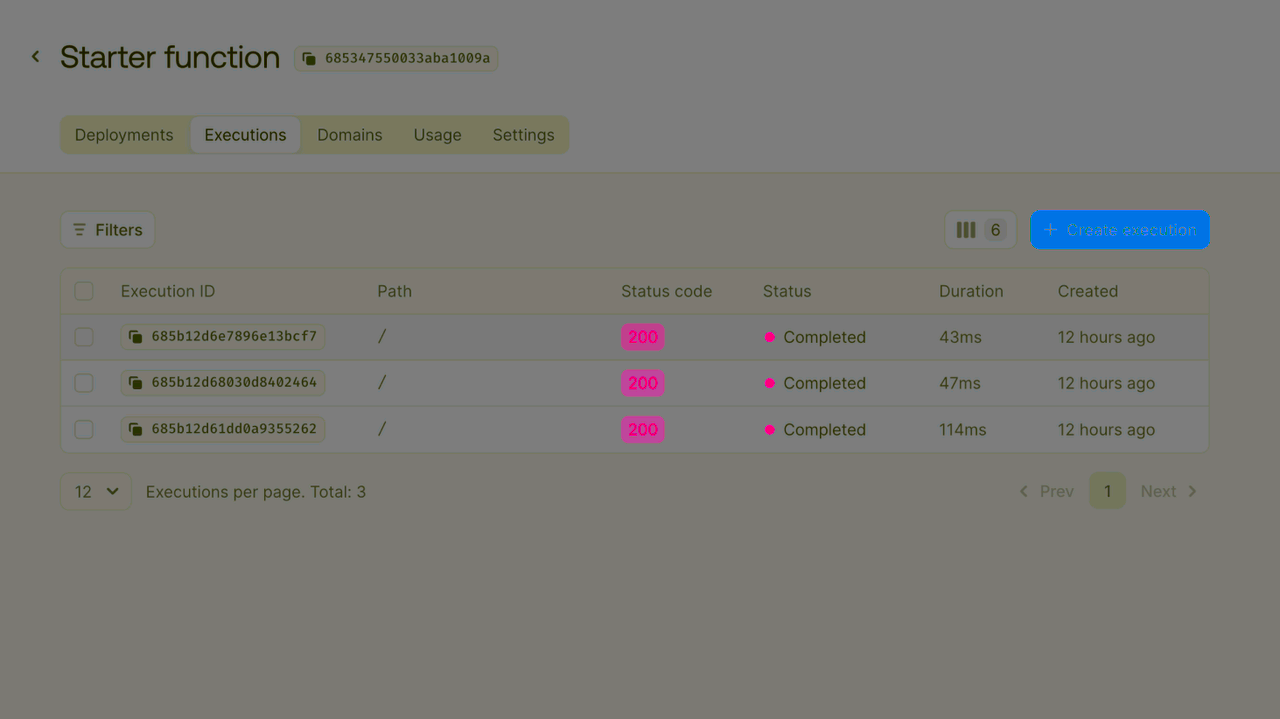Click the 200 status code badge in the first row

[642, 337]
